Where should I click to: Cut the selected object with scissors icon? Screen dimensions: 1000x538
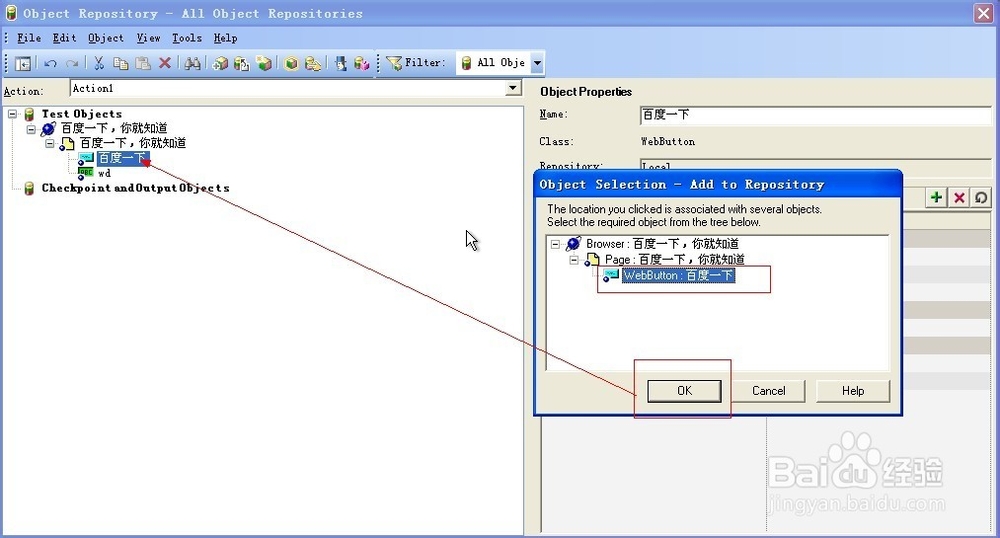click(x=98, y=62)
